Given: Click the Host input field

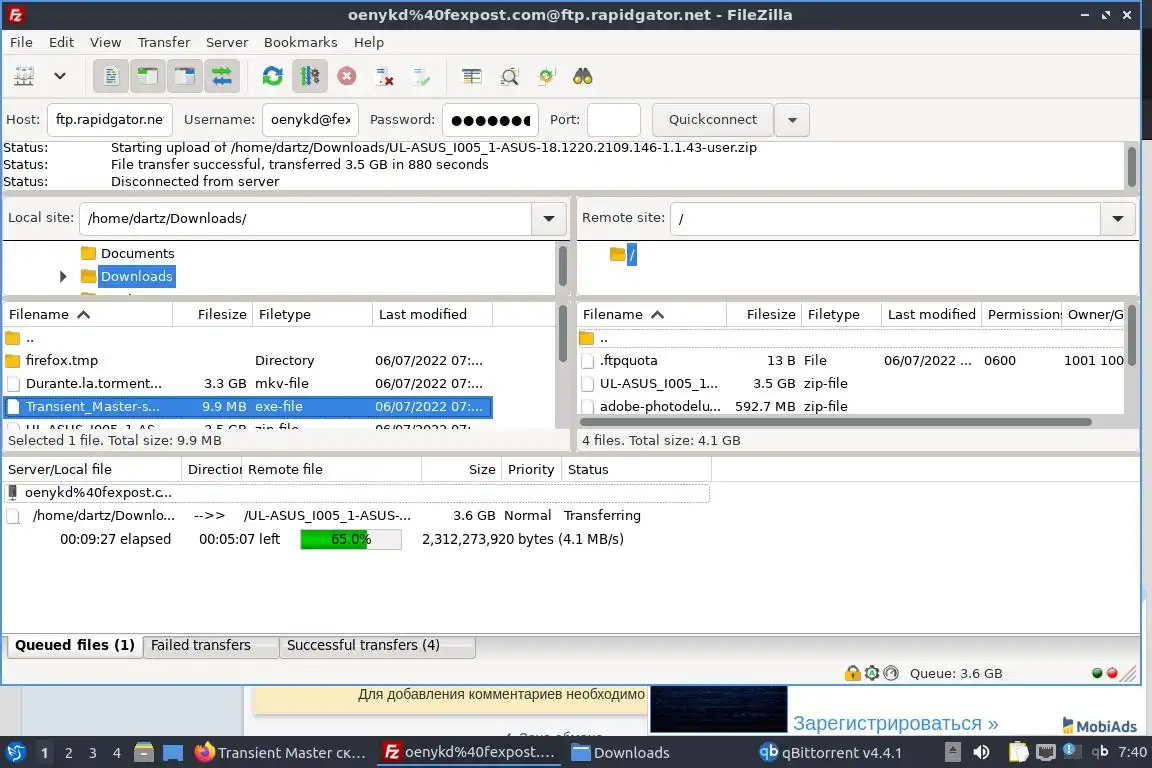Looking at the screenshot, I should coord(109,119).
